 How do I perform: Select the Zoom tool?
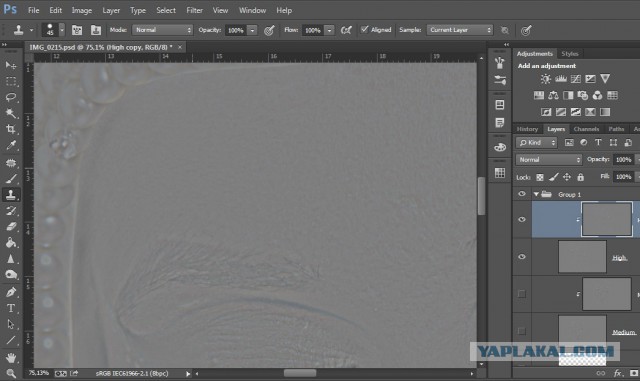11,373
